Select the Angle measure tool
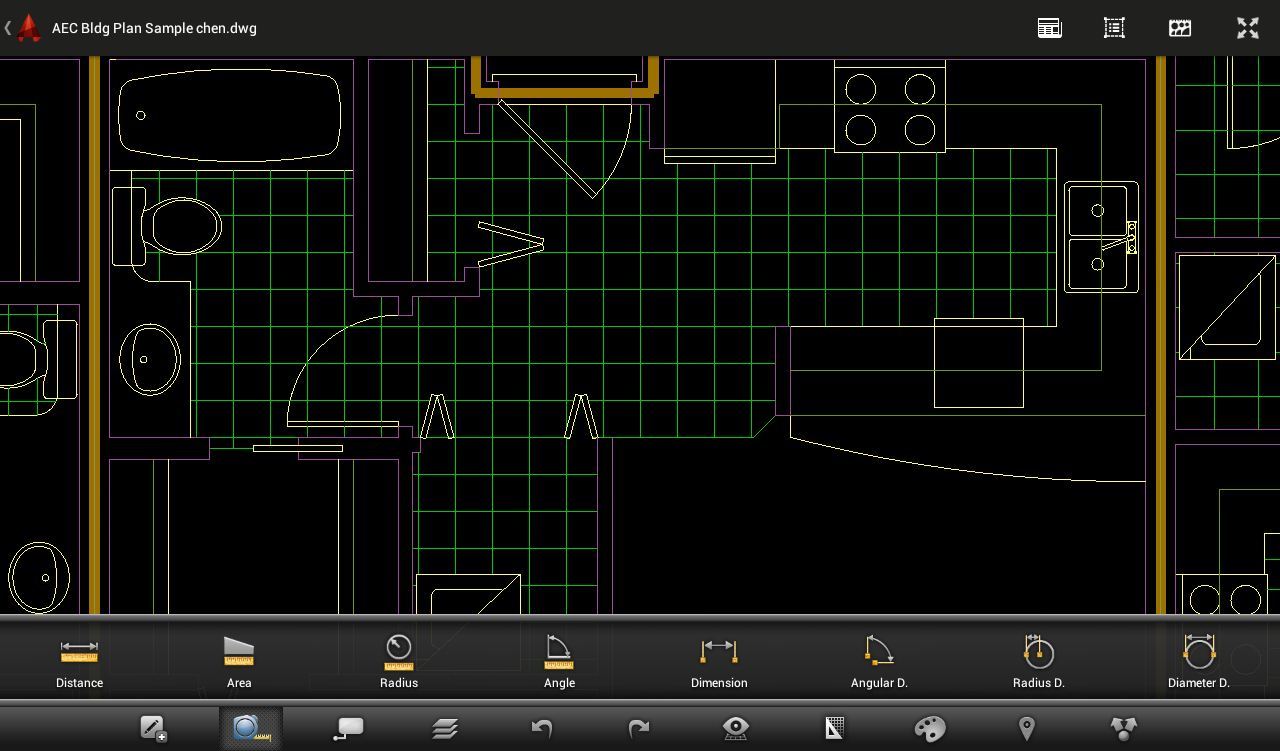Screen dimensions: 1280x751 [x=559, y=662]
